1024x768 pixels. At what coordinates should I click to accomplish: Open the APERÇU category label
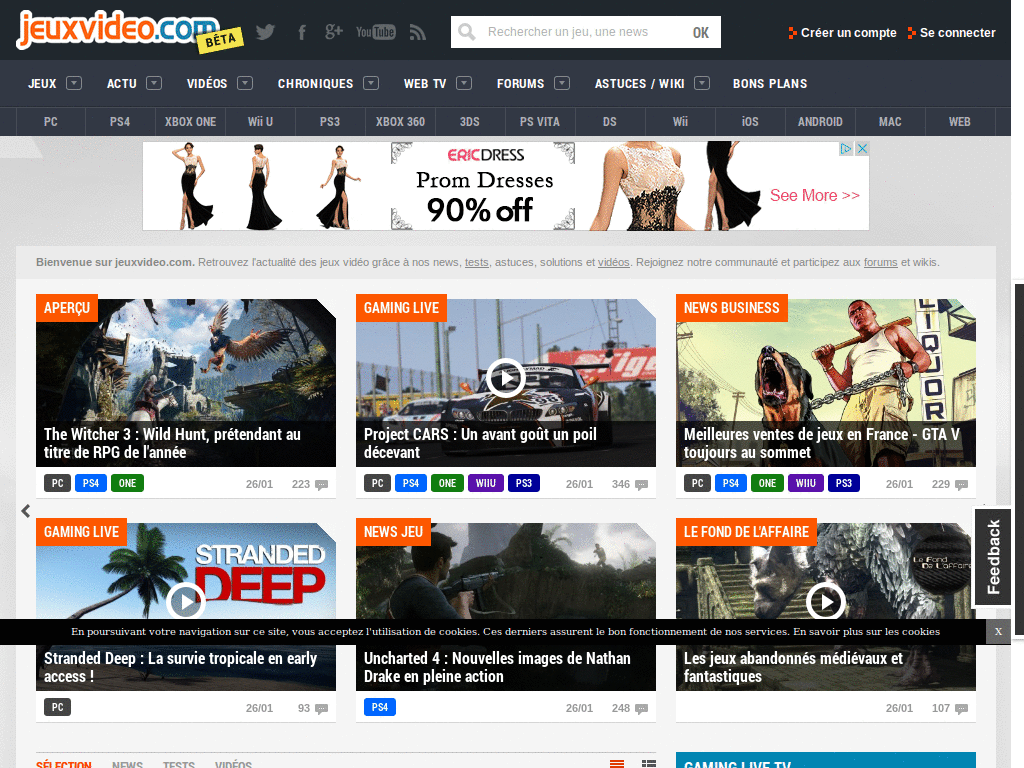(67, 308)
